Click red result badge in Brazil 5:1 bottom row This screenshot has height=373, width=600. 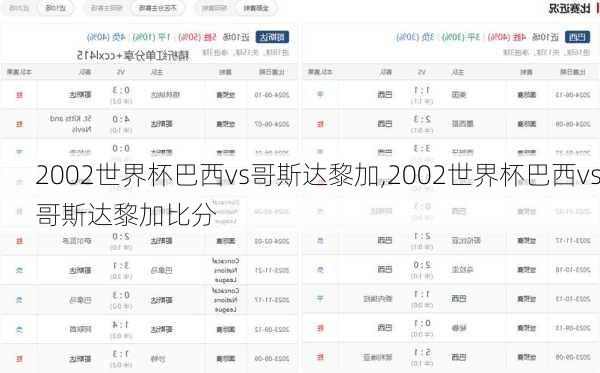pyautogui.click(x=320, y=357)
